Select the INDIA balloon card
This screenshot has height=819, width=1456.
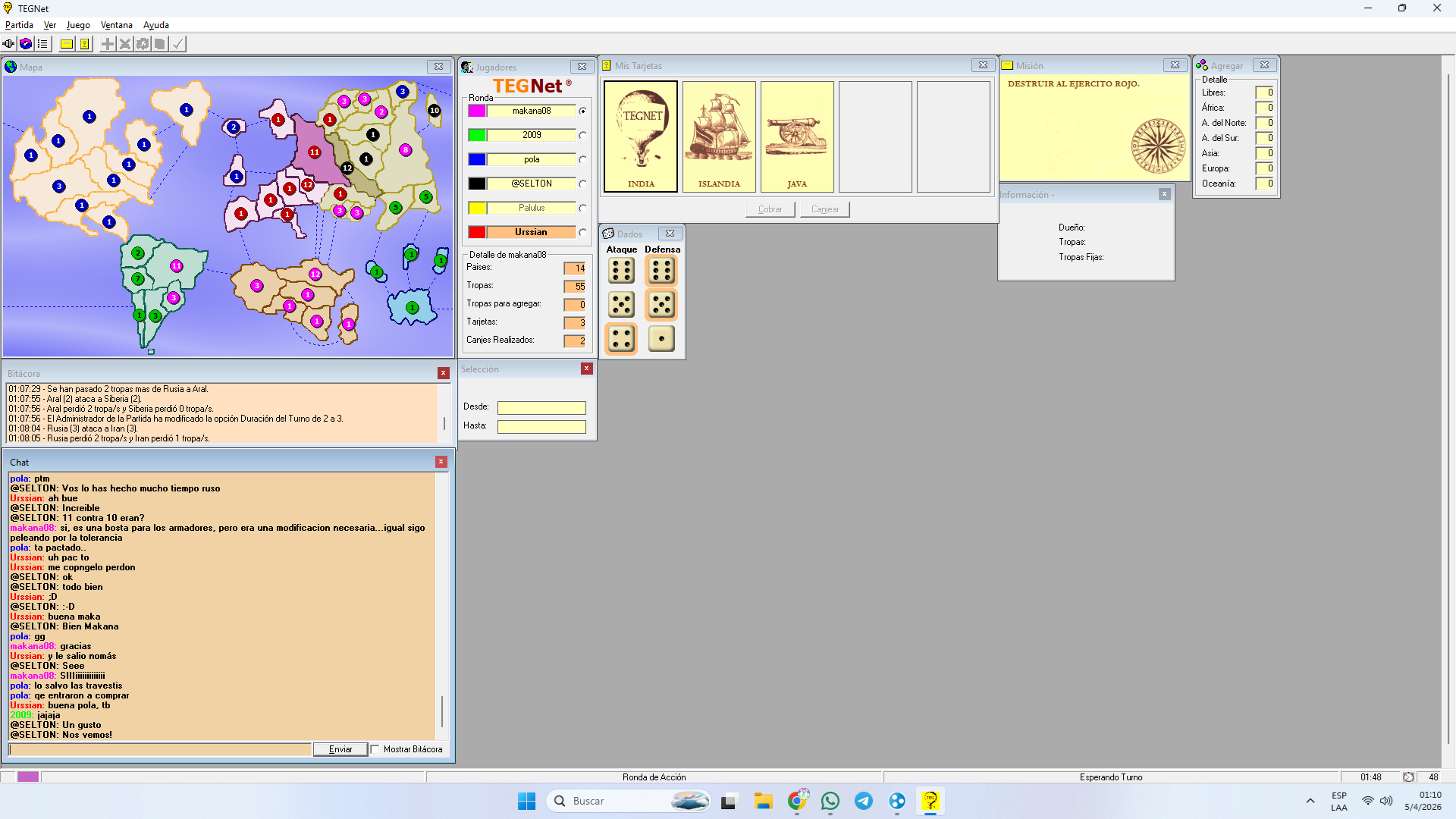pos(641,136)
